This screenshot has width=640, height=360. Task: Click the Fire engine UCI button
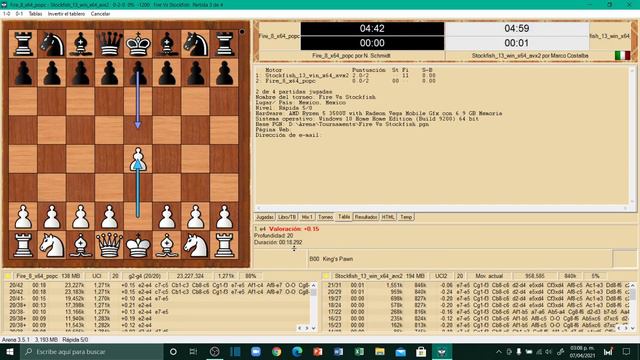point(96,276)
